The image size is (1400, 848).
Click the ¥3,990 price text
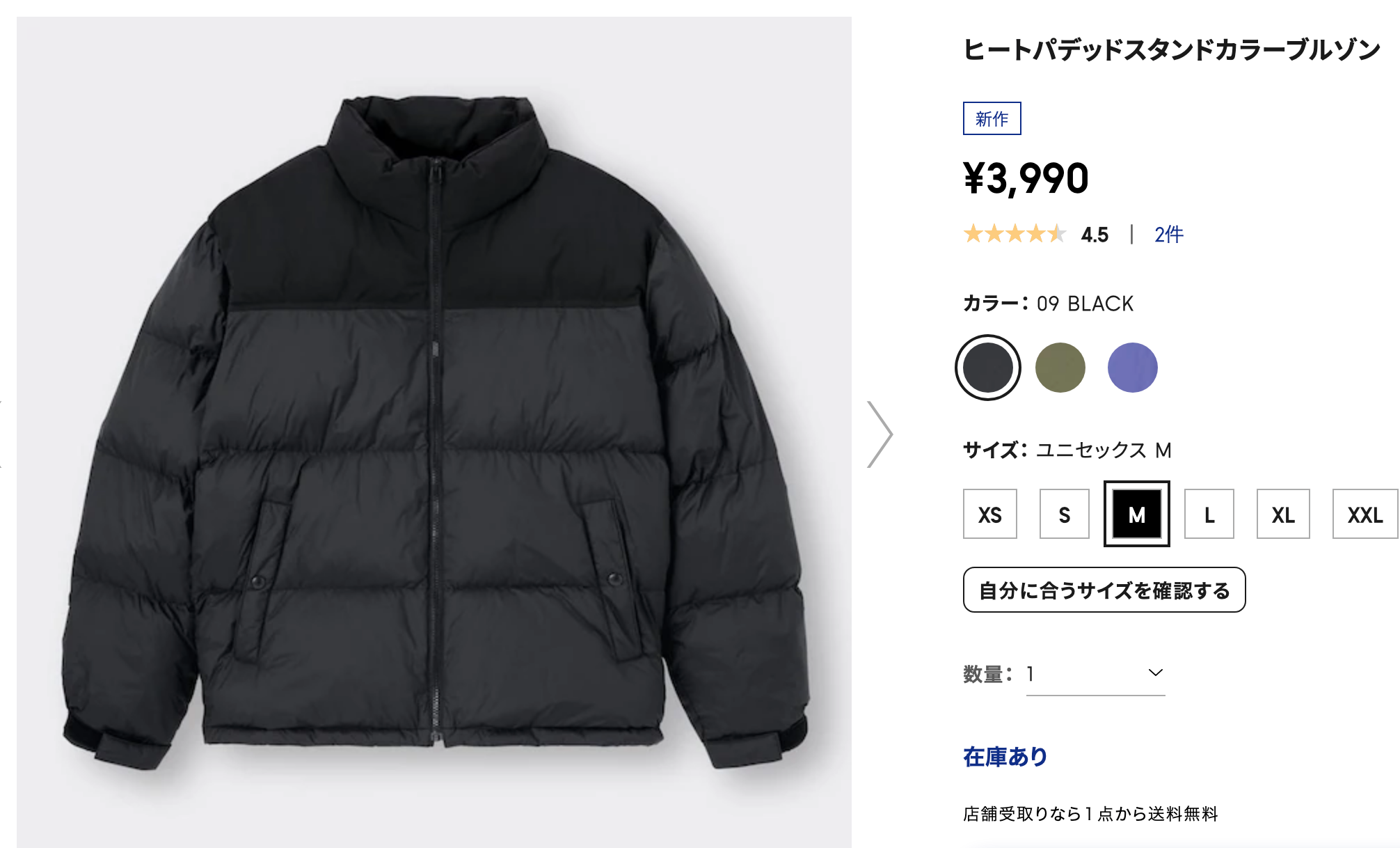click(x=1026, y=178)
